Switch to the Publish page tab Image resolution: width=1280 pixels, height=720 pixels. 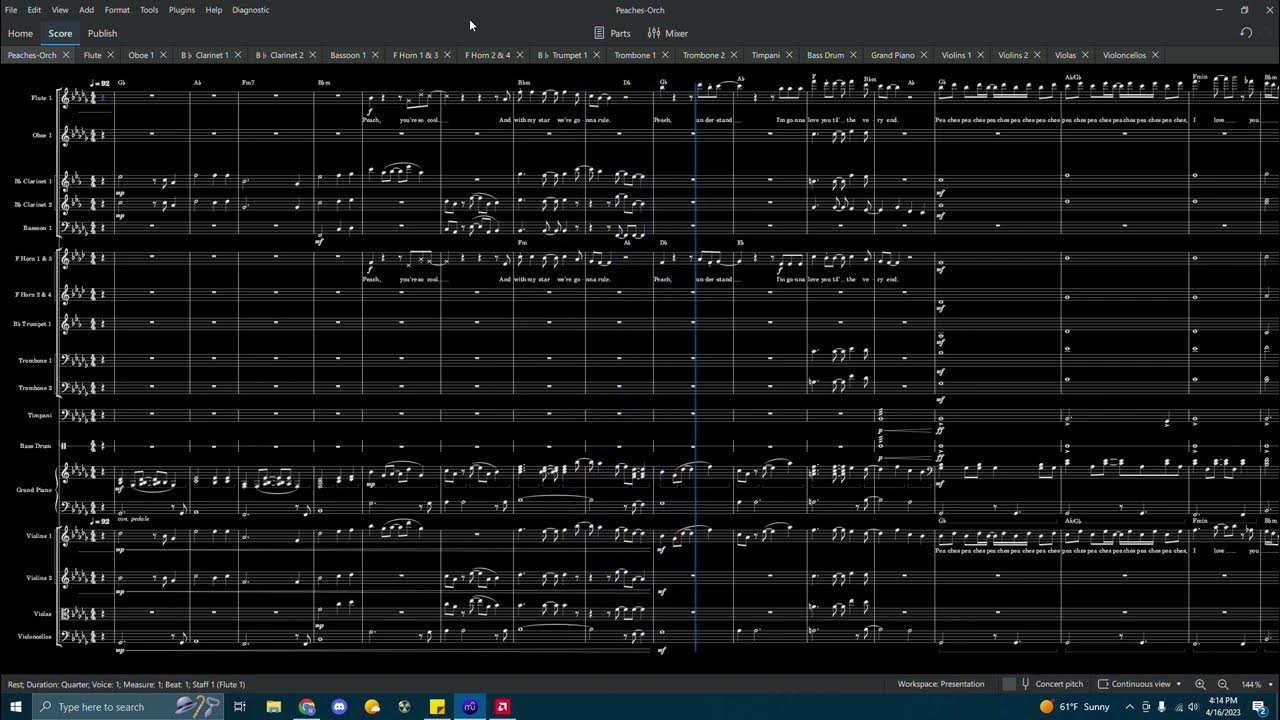[102, 33]
